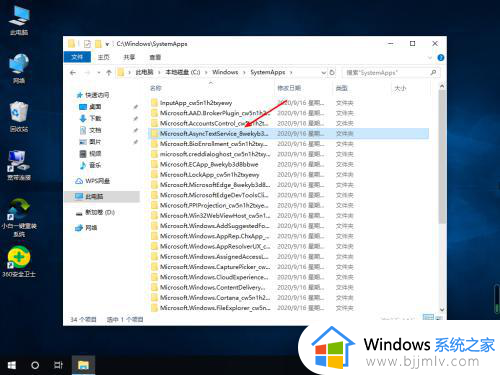Launch 360安全卫士 desktop shortcut
The height and width of the screenshot is (375, 500).
pyautogui.click(x=19, y=262)
